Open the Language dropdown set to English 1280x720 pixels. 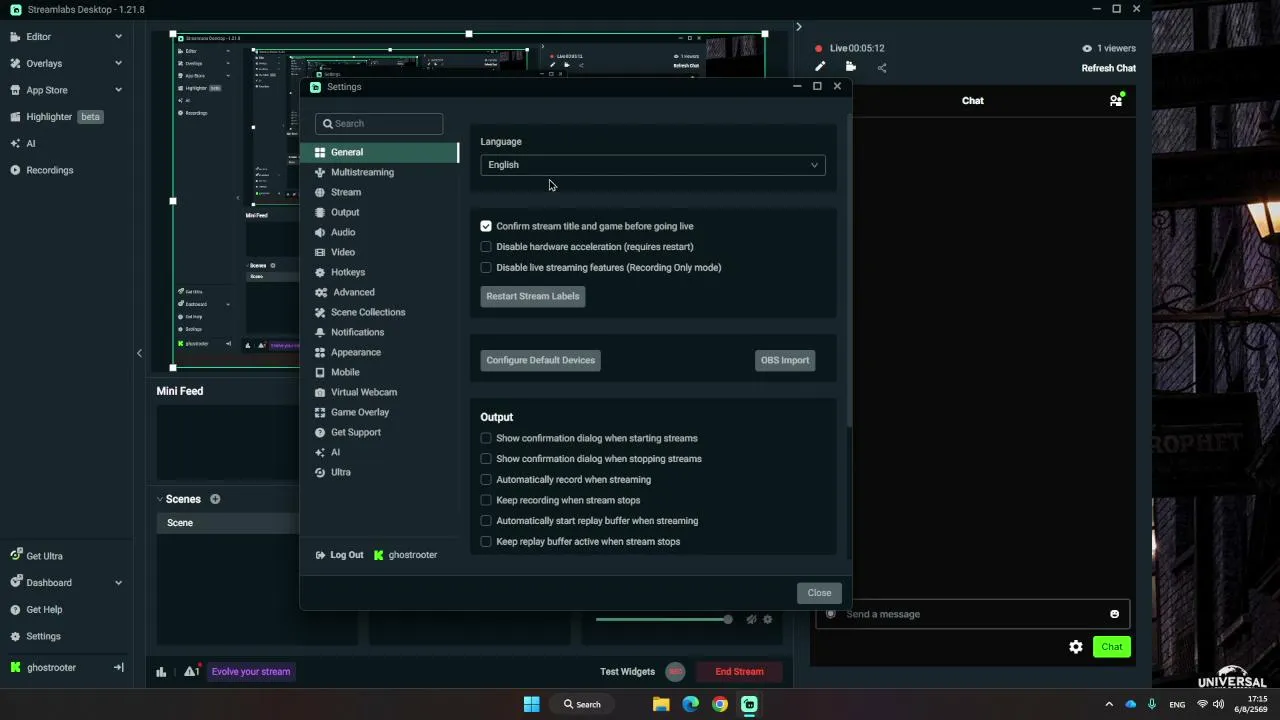[653, 165]
